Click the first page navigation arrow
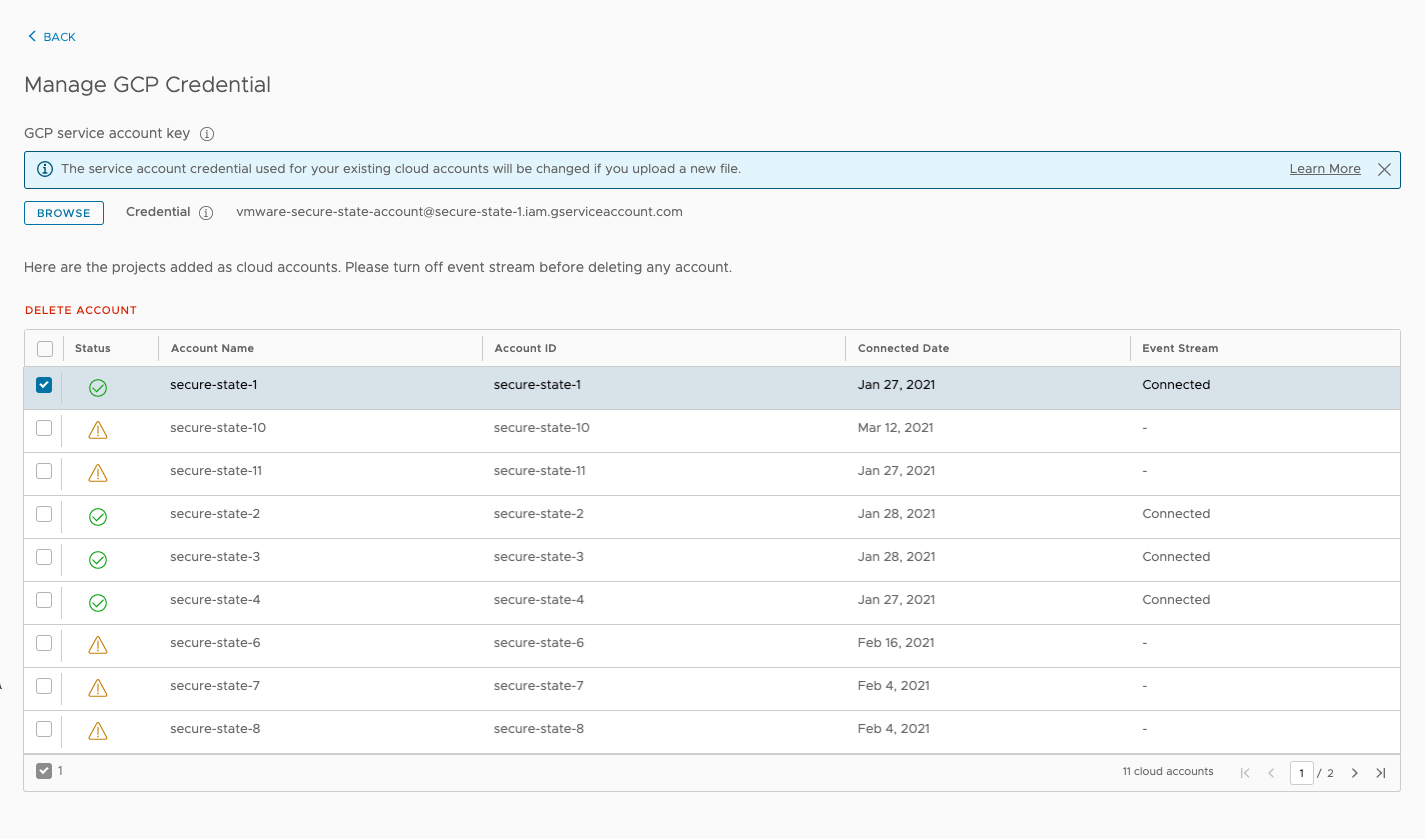 click(1244, 772)
